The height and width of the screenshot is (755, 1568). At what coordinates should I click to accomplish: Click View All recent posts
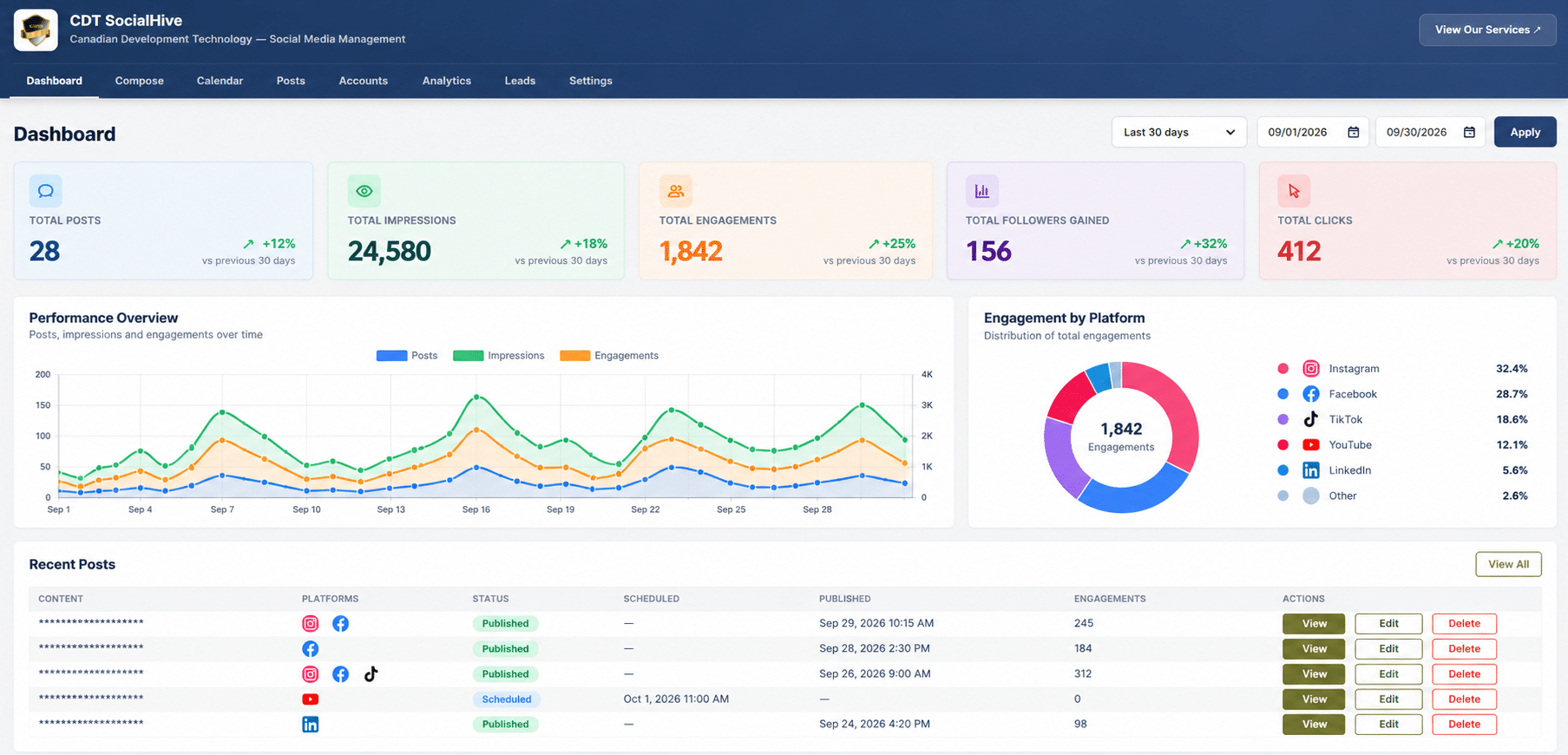pyautogui.click(x=1508, y=564)
